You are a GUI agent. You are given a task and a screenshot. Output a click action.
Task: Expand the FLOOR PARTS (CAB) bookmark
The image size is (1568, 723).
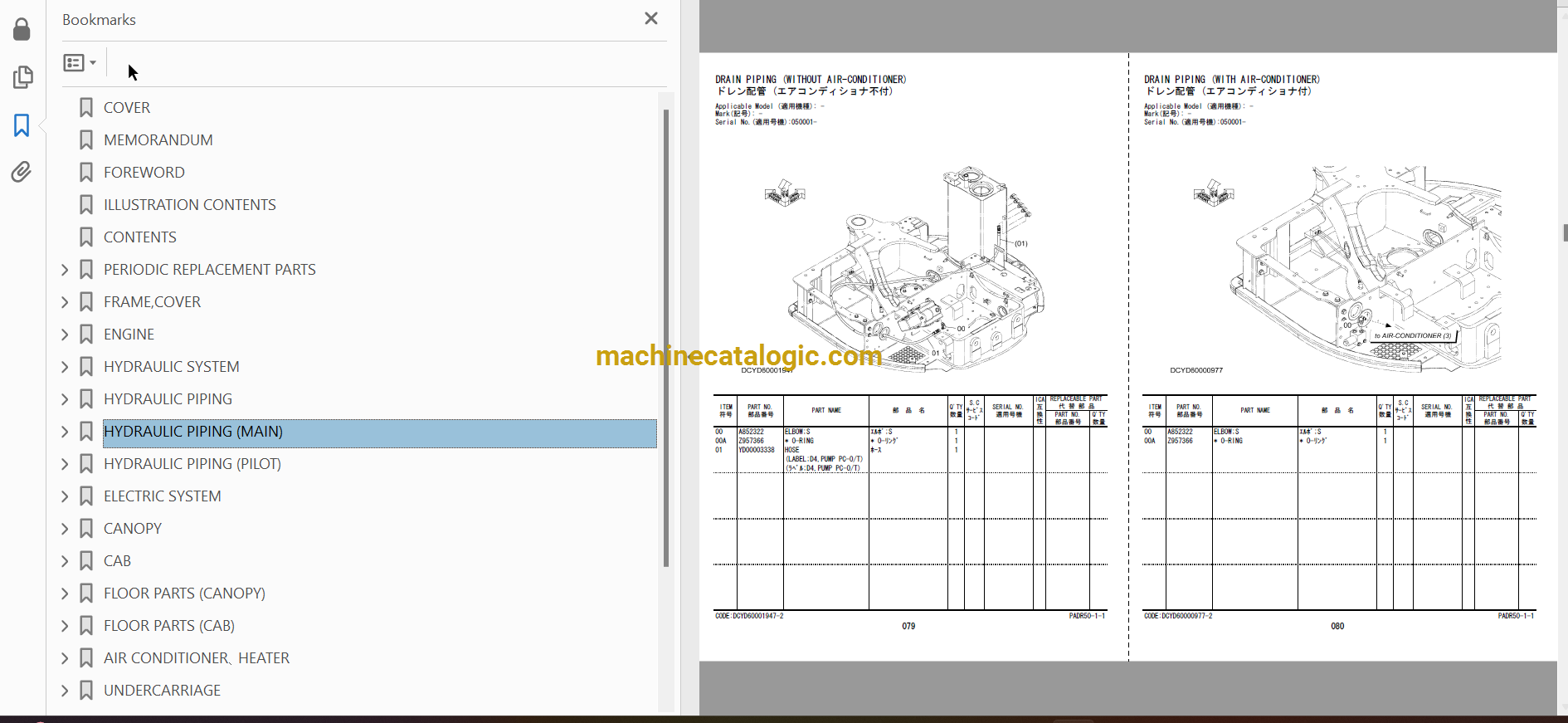pos(65,626)
